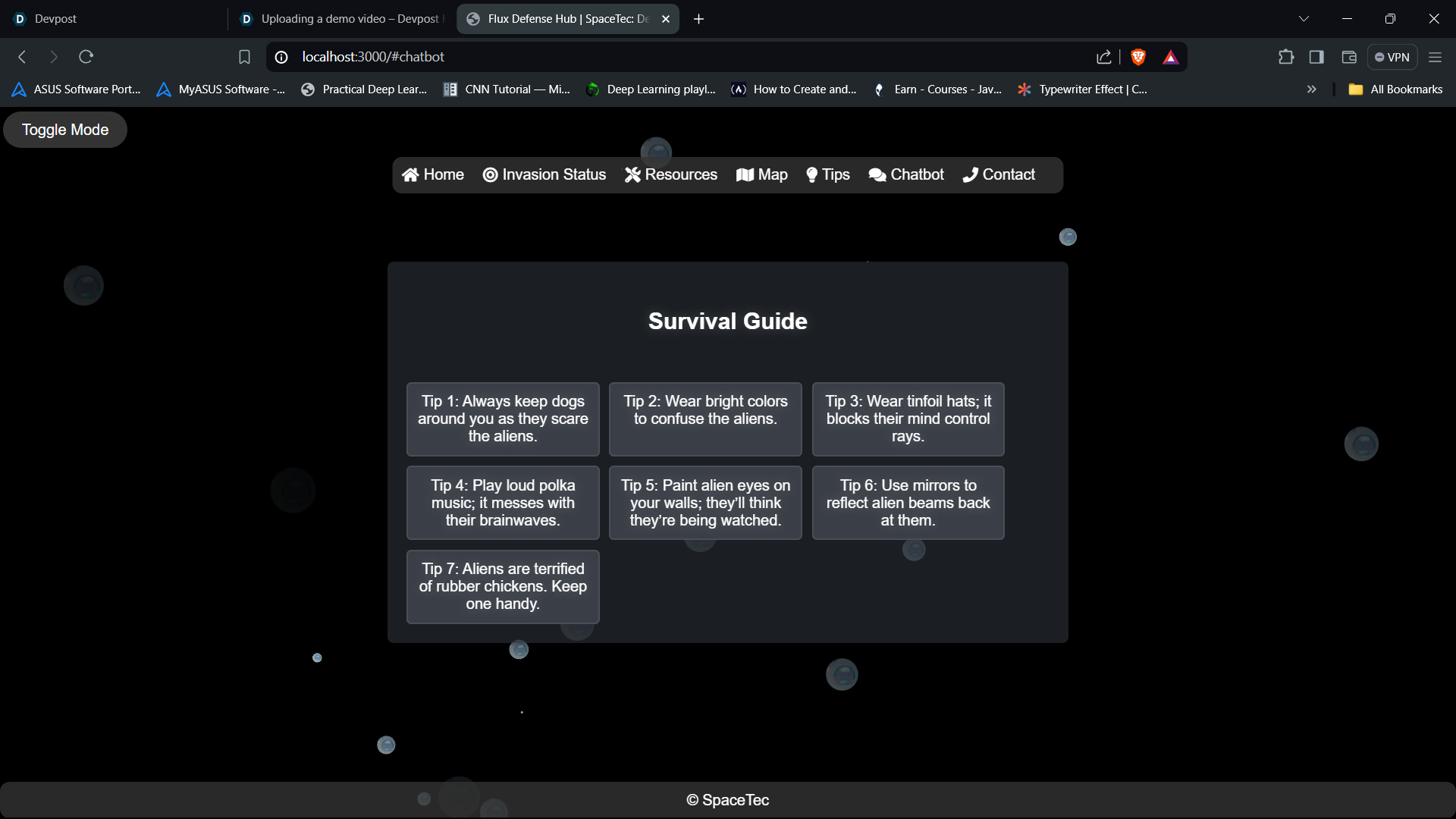Go to the Resources section

(671, 175)
